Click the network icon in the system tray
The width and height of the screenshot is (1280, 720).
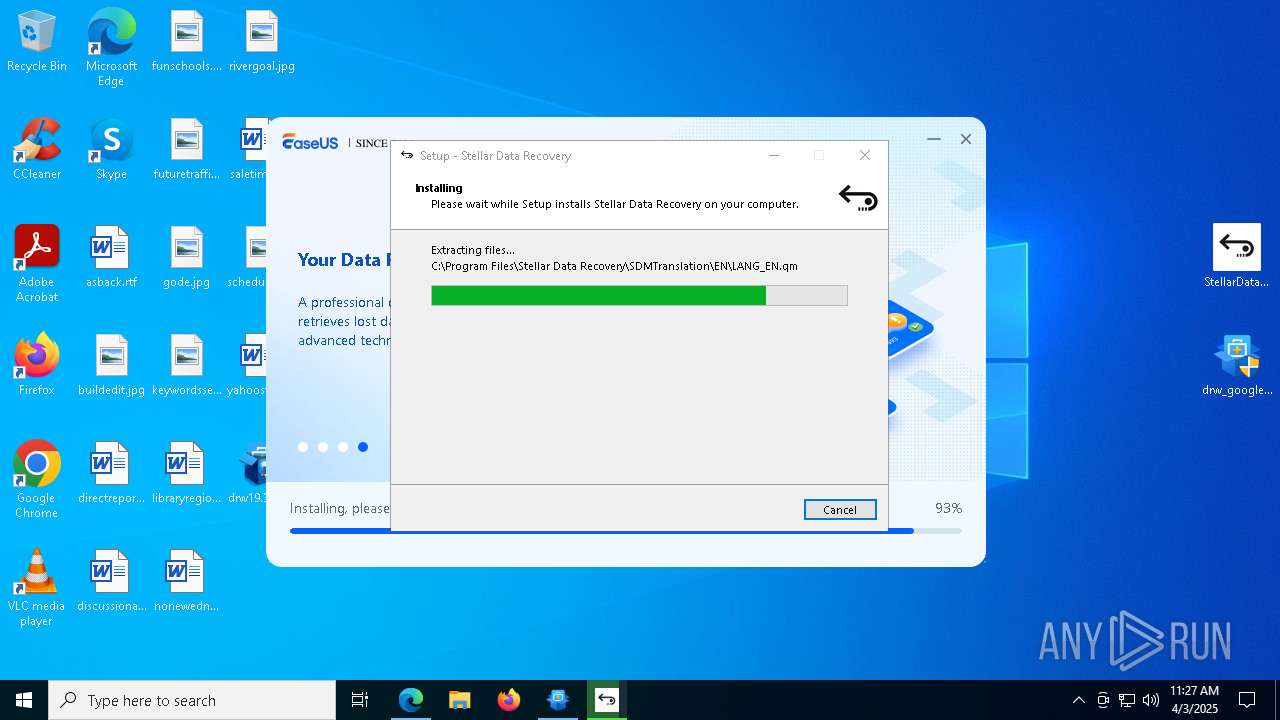pos(1127,700)
